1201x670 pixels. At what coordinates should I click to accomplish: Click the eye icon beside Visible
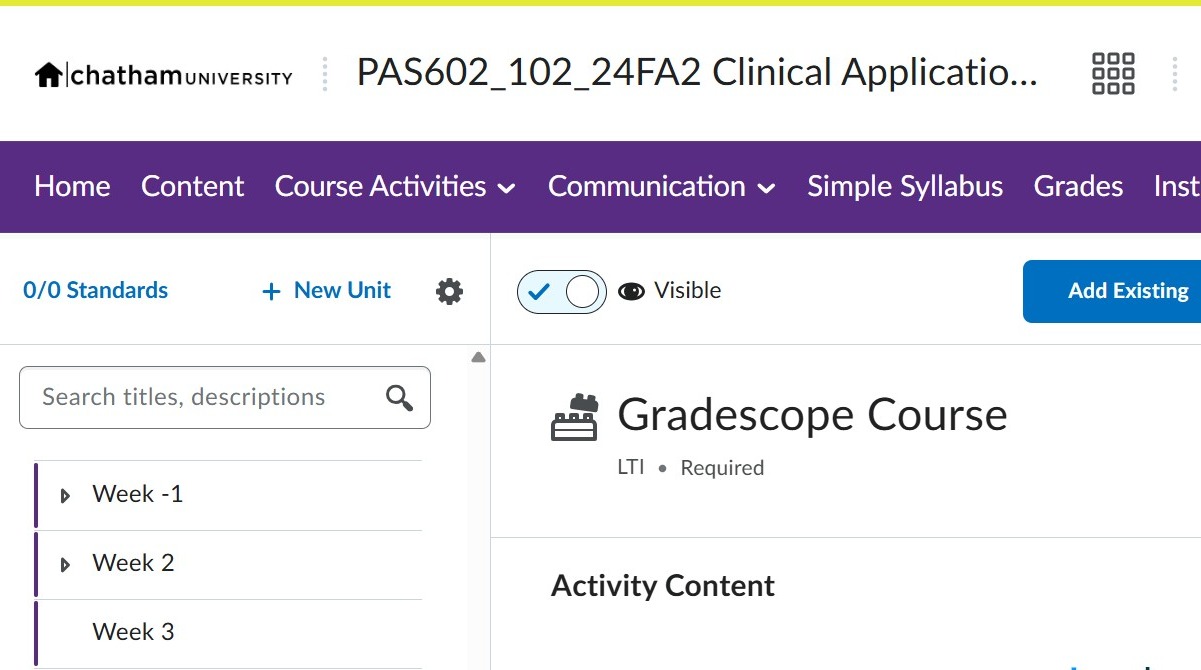(631, 291)
